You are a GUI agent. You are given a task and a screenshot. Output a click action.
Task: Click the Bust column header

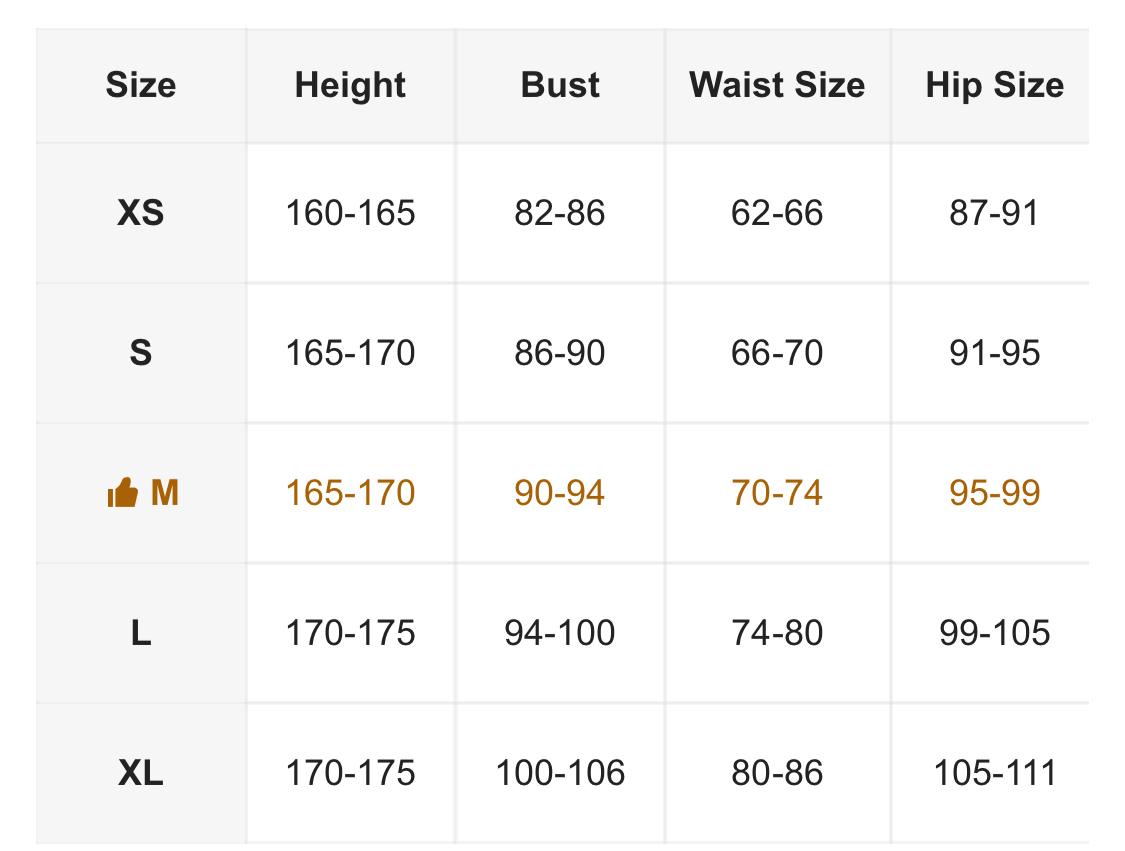pos(560,85)
